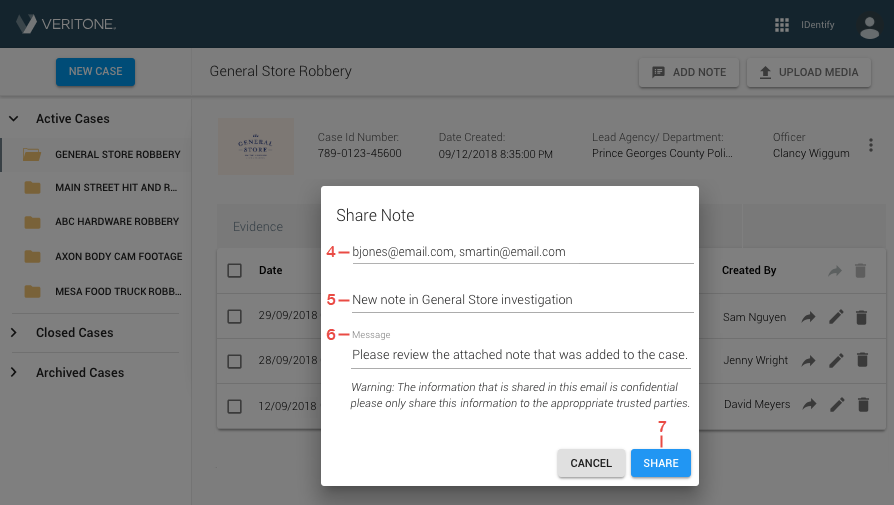Viewport: 894px width, 505px height.
Task: Open the apps grid icon
Action: coord(782,25)
